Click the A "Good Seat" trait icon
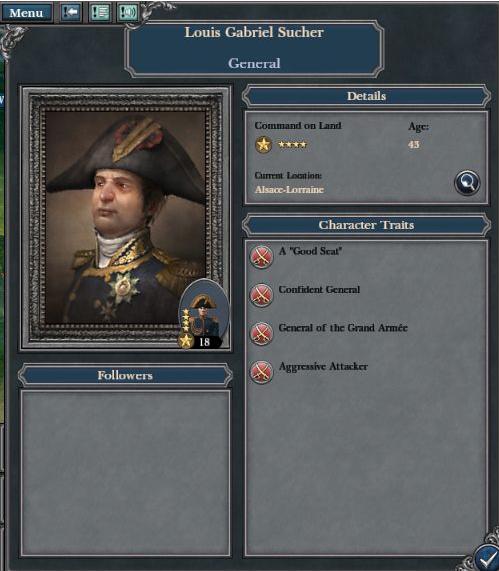Viewport: 499px width, 571px height. (x=261, y=257)
